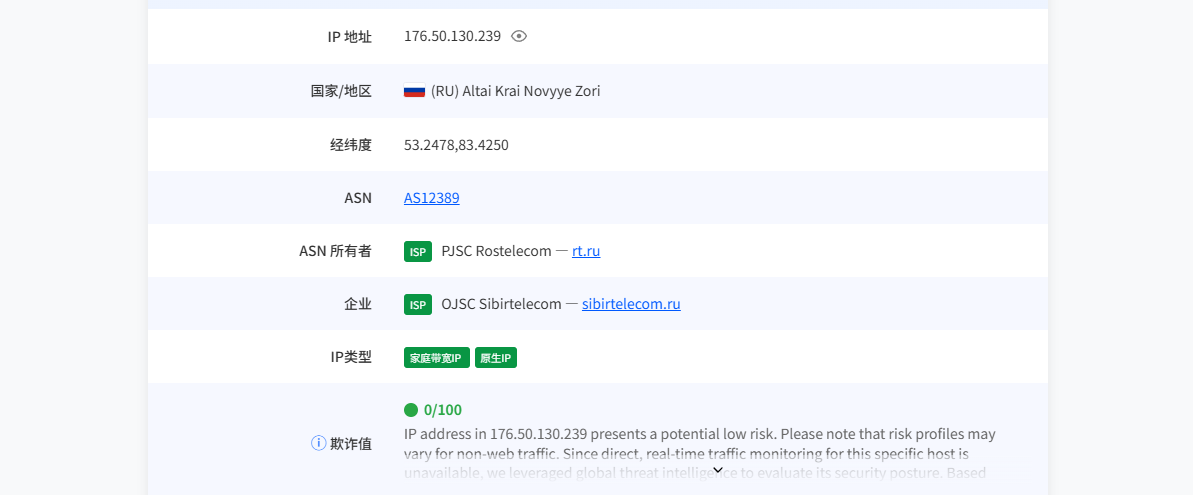
Task: Click the IP类型 row label
Action: (x=352, y=357)
